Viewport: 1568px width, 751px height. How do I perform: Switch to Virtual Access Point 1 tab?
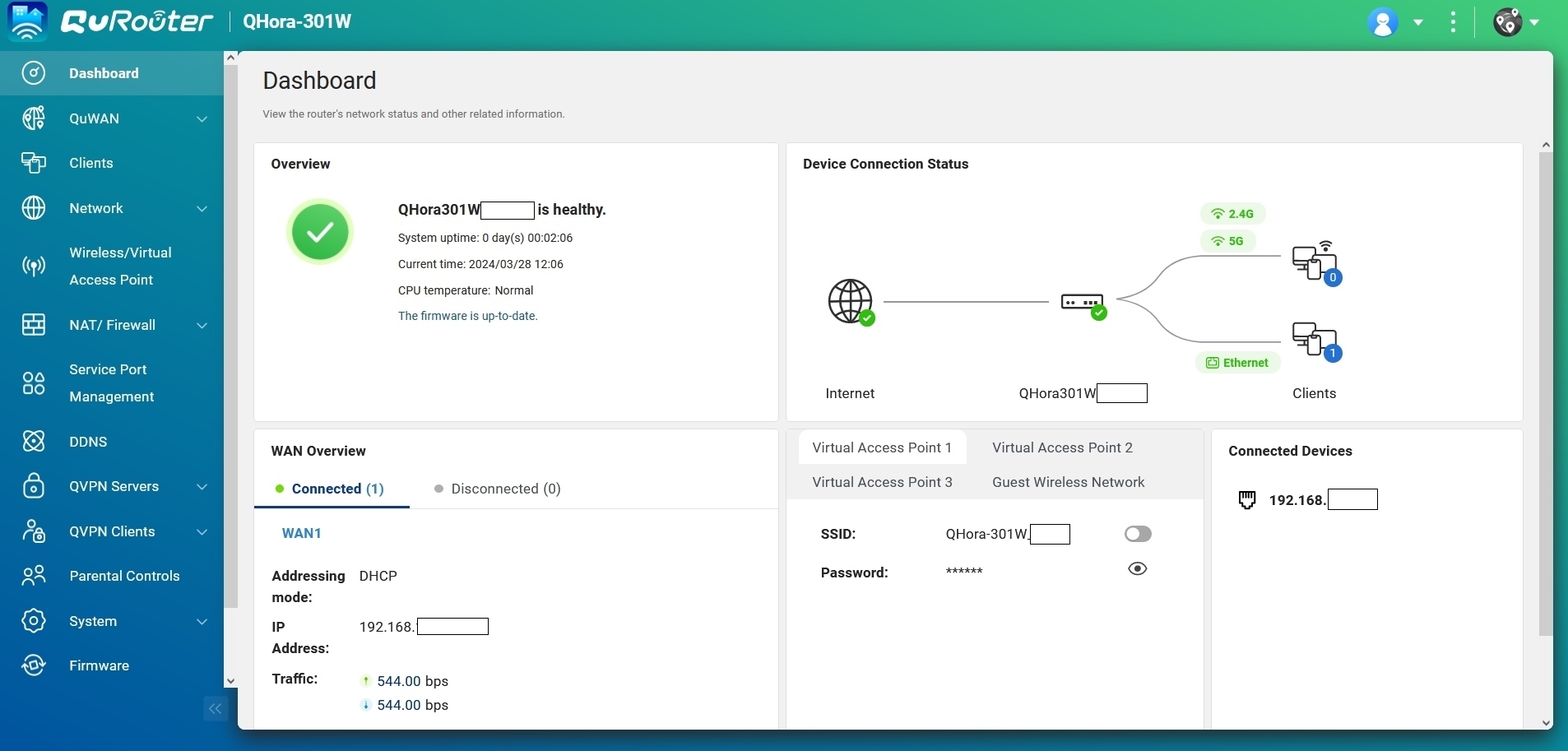(882, 447)
